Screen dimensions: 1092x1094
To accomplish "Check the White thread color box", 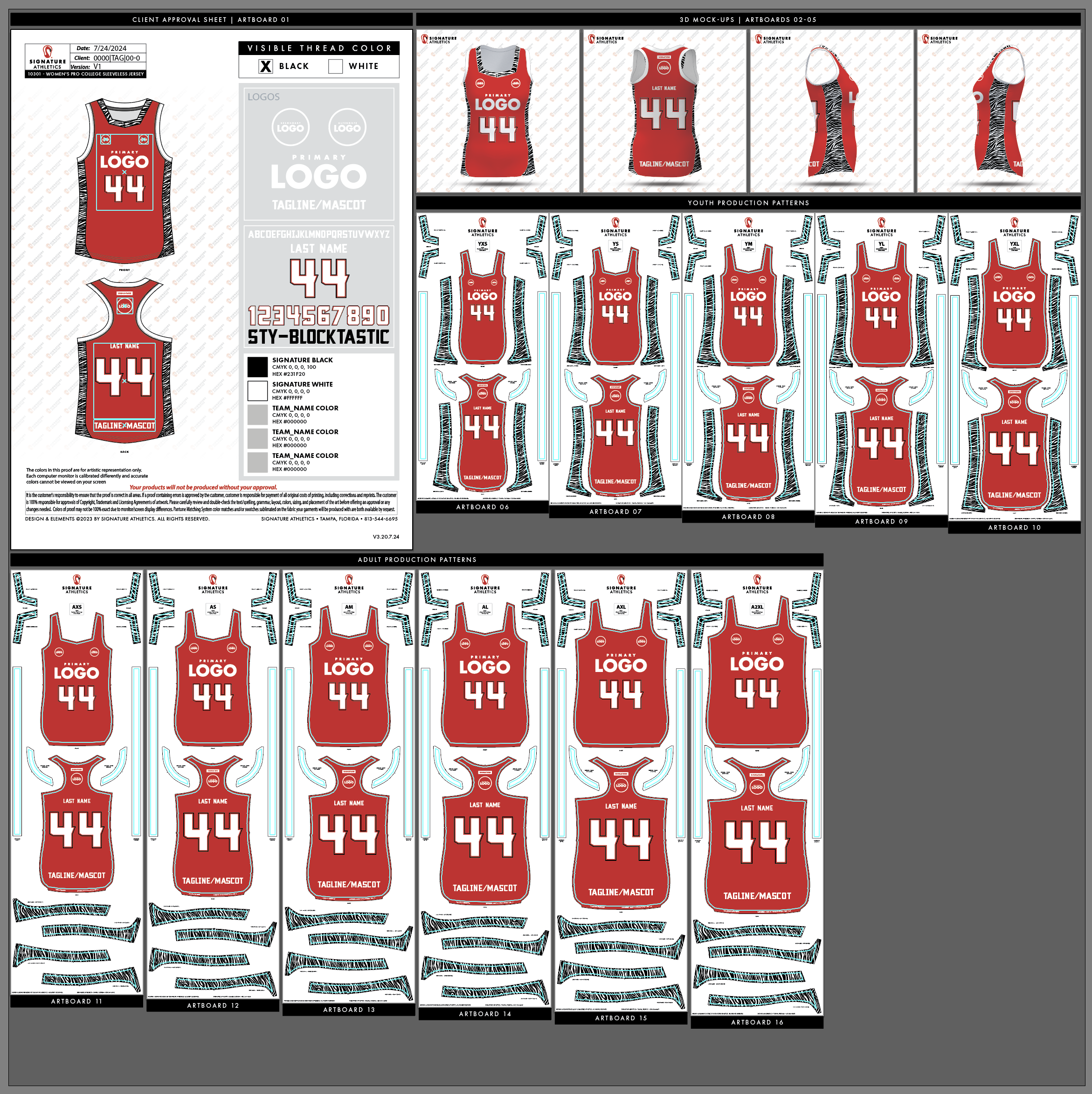I will (x=335, y=66).
